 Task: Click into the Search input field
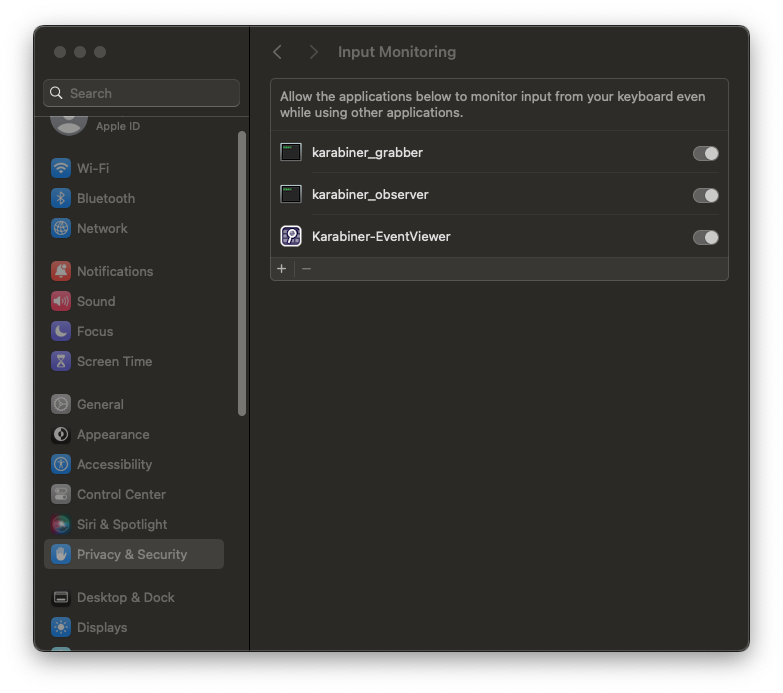tap(141, 93)
